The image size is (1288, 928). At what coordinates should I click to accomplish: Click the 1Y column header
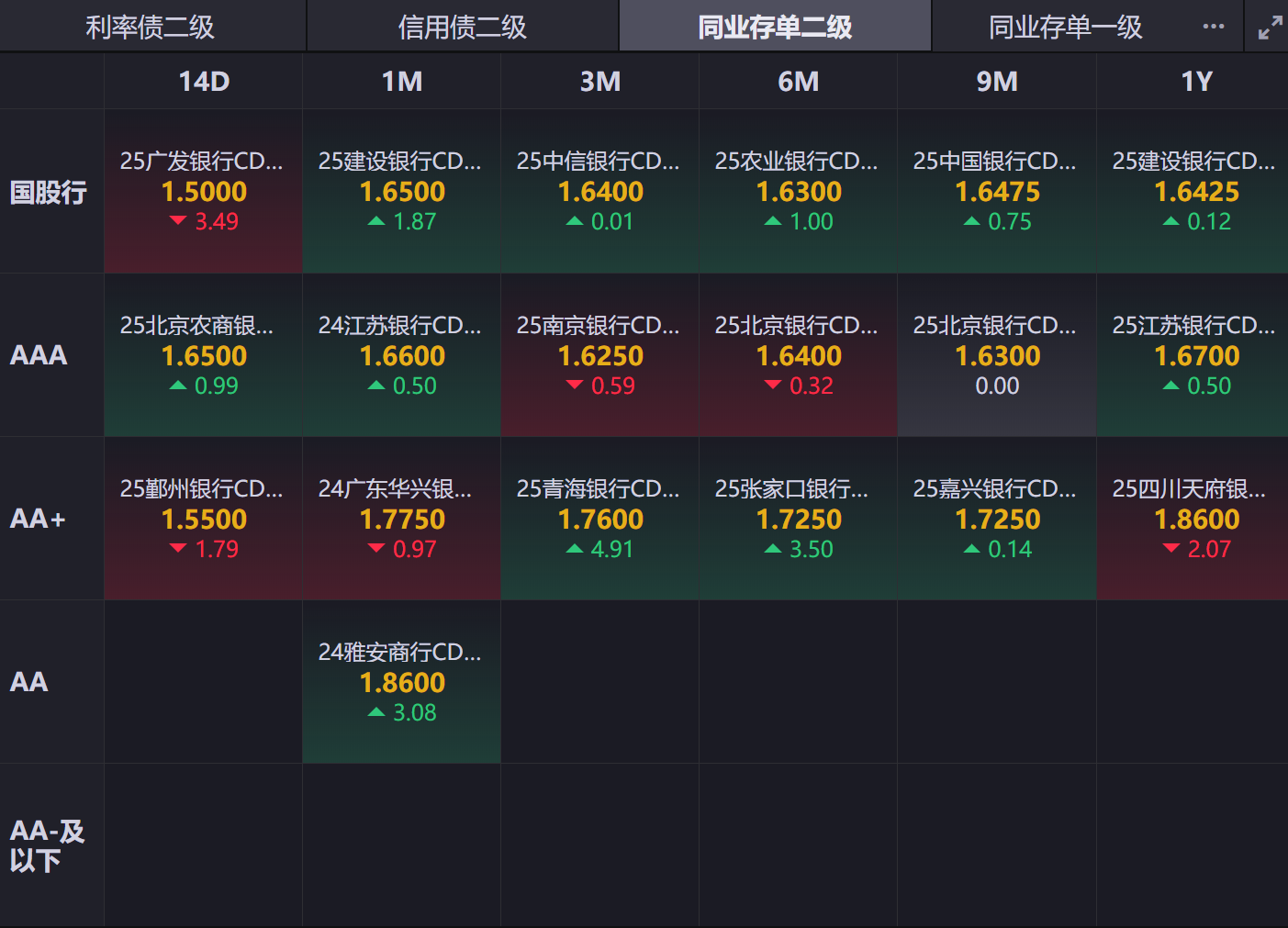[x=1197, y=82]
